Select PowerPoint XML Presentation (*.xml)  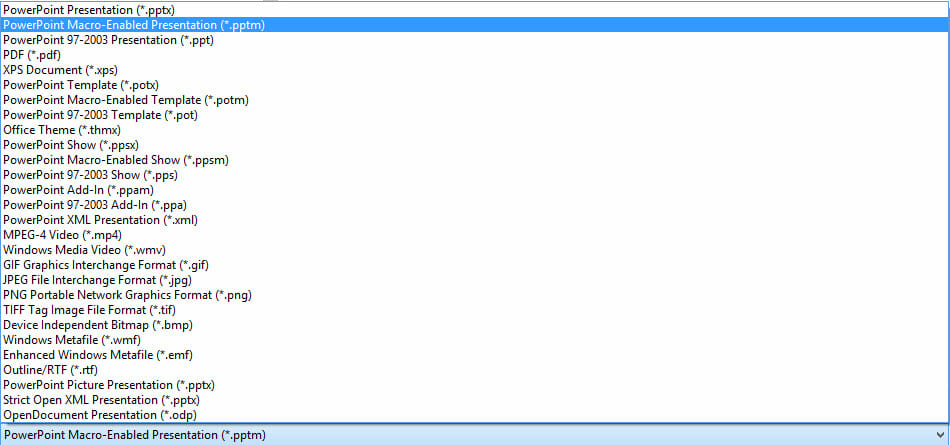point(474,220)
